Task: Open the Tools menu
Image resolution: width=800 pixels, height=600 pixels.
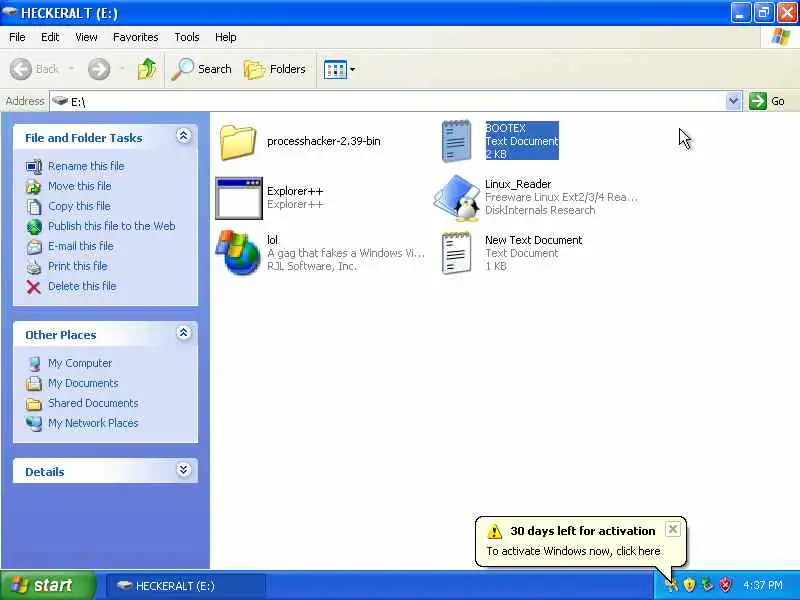Action: click(187, 37)
